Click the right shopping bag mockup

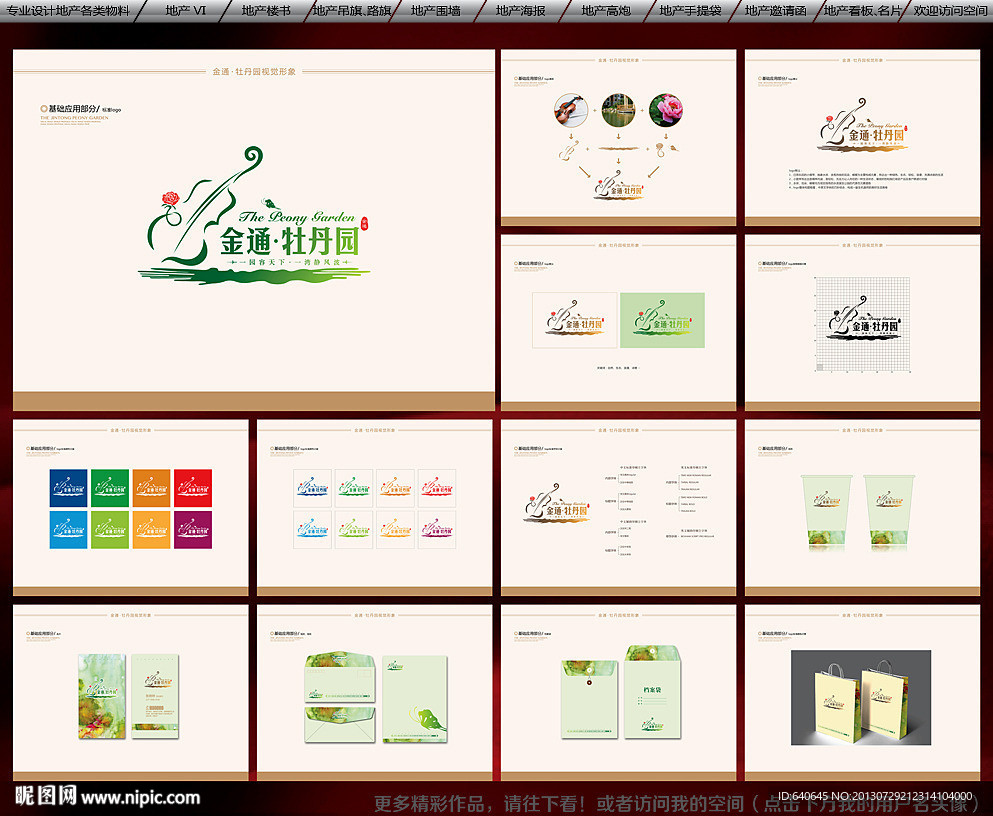tap(885, 700)
